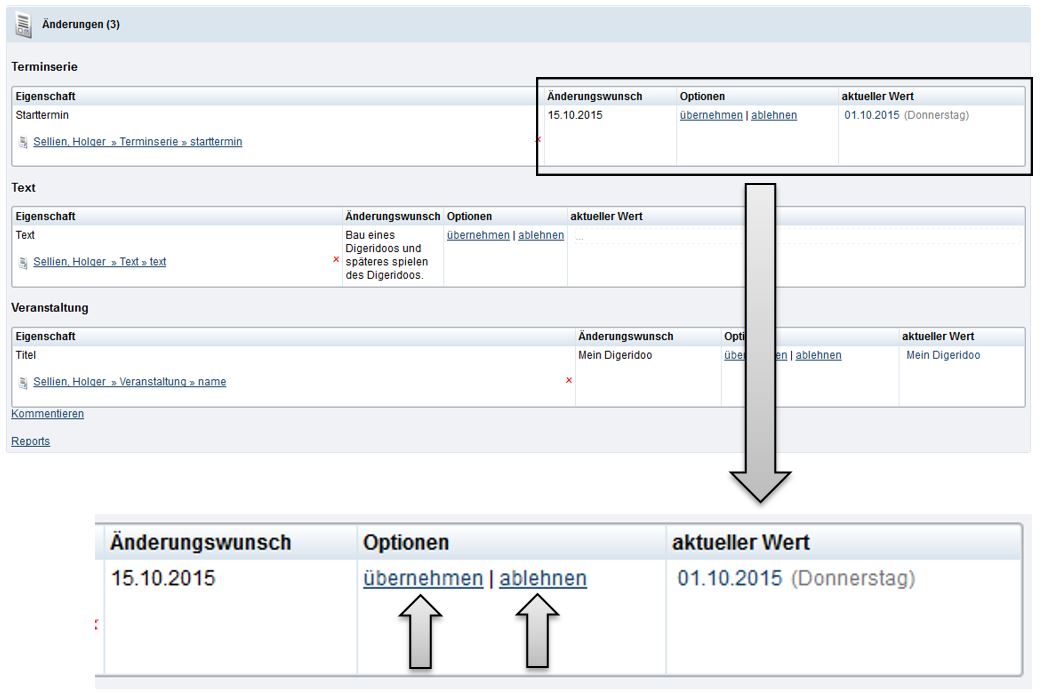Image resolution: width=1040 pixels, height=692 pixels.
Task: Click the Änderungen document icon in the header
Action: pos(23,24)
